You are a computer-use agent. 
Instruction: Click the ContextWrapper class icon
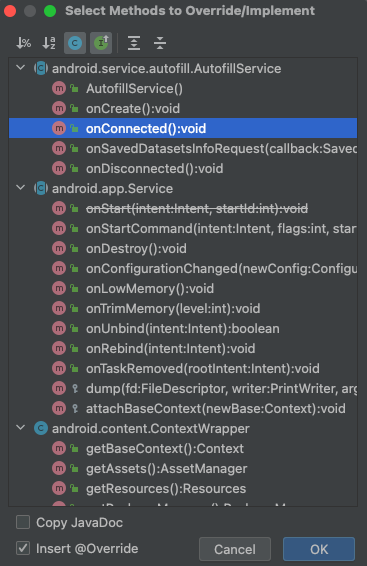click(x=41, y=428)
